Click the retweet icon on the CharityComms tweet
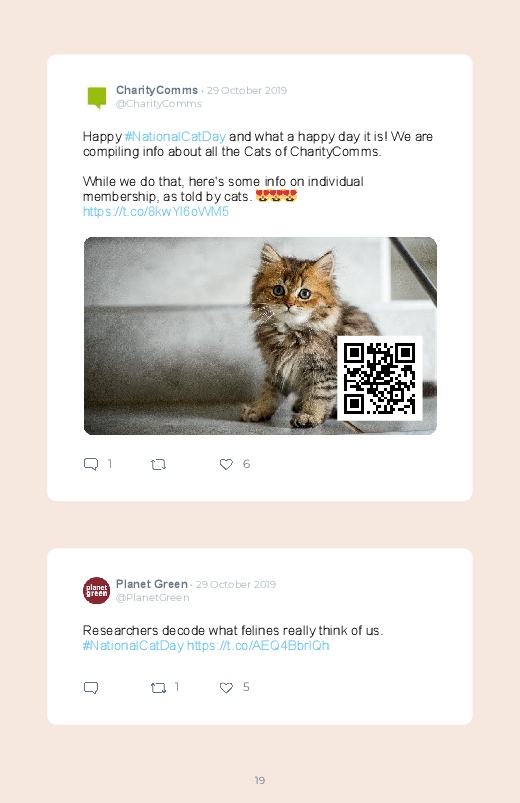 point(158,464)
